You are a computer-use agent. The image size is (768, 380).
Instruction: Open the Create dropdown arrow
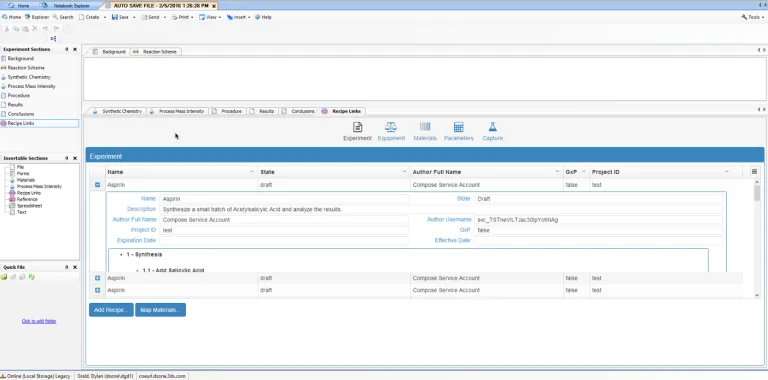(104, 17)
